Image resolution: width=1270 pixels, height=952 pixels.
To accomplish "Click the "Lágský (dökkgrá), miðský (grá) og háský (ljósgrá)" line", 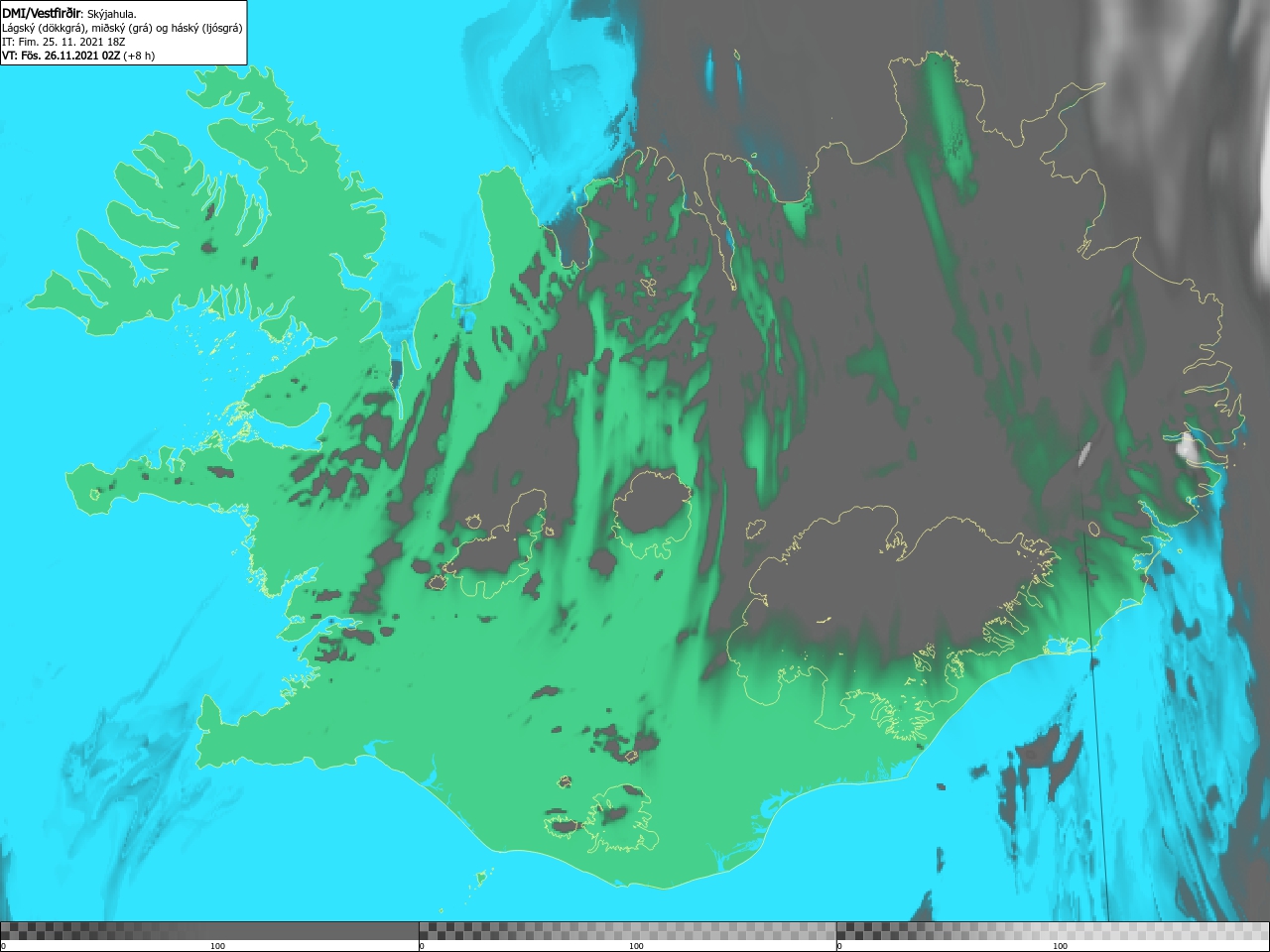I will (x=122, y=28).
